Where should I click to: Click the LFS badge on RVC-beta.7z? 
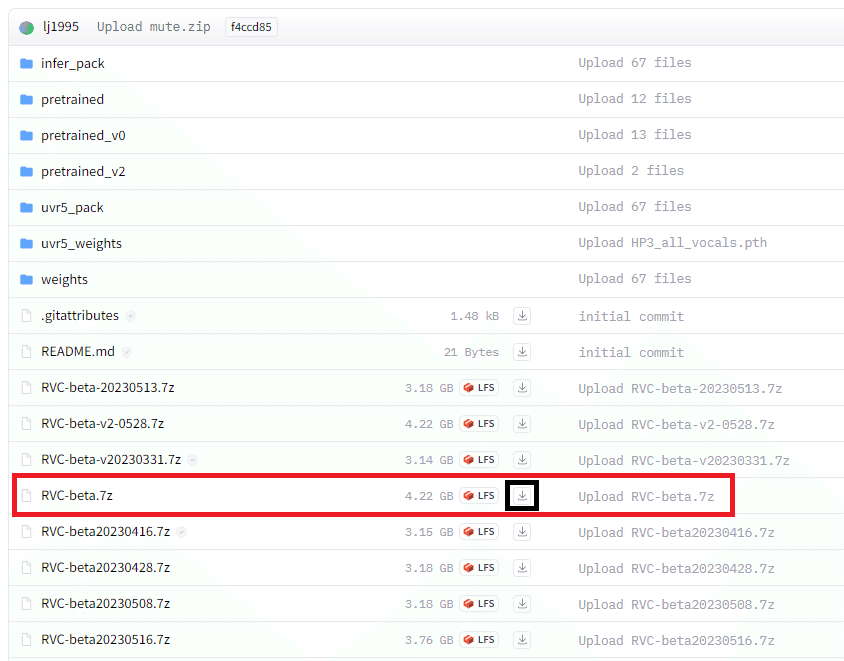478,495
